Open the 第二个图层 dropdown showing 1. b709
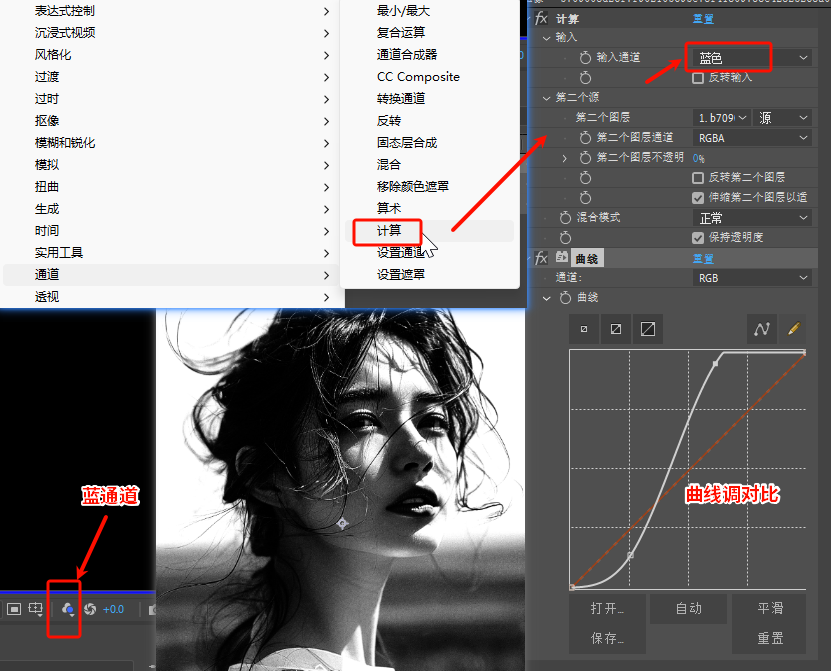The width and height of the screenshot is (831, 671). 721,118
